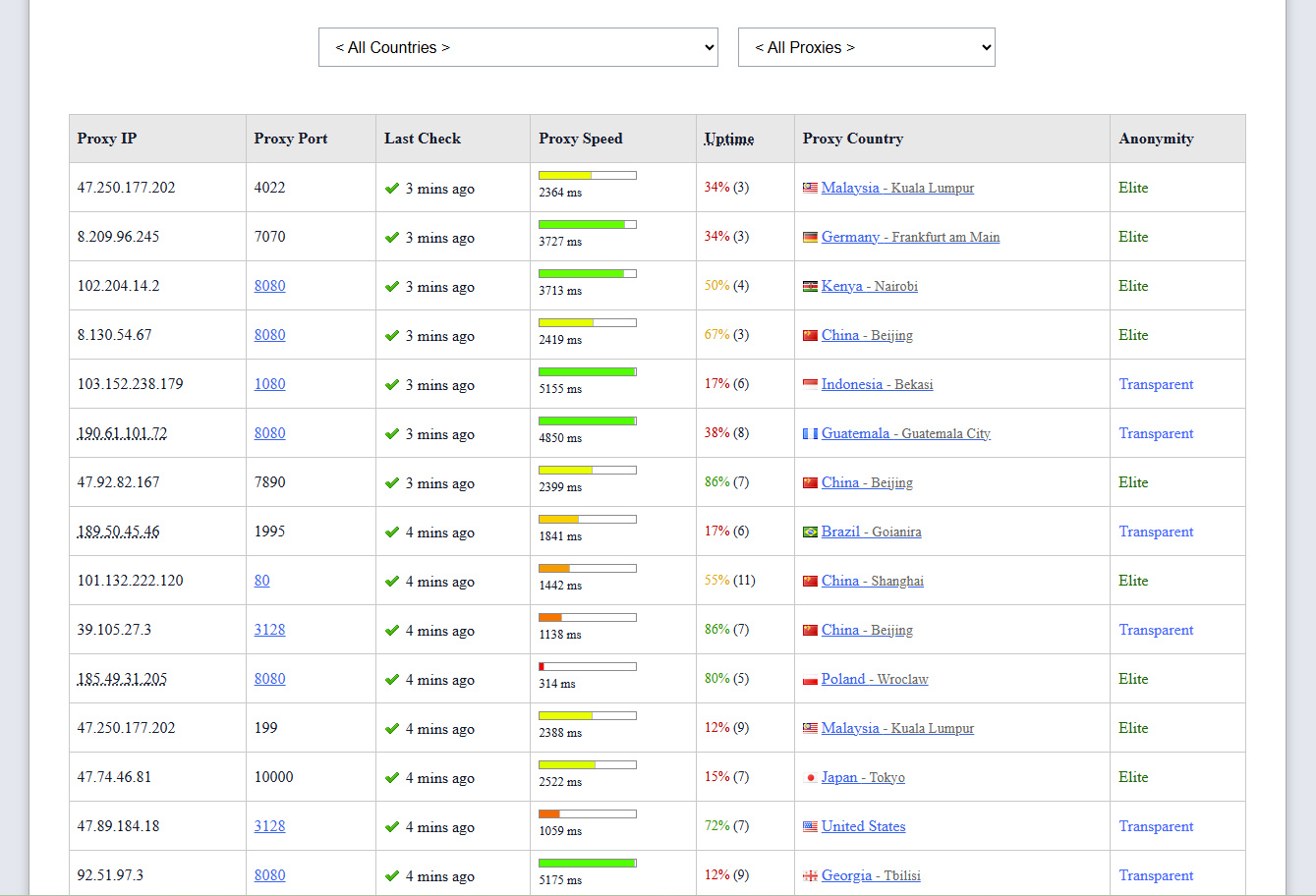Click Malaysia flag in port 199 row
The width and height of the screenshot is (1316, 896).
[x=810, y=728]
